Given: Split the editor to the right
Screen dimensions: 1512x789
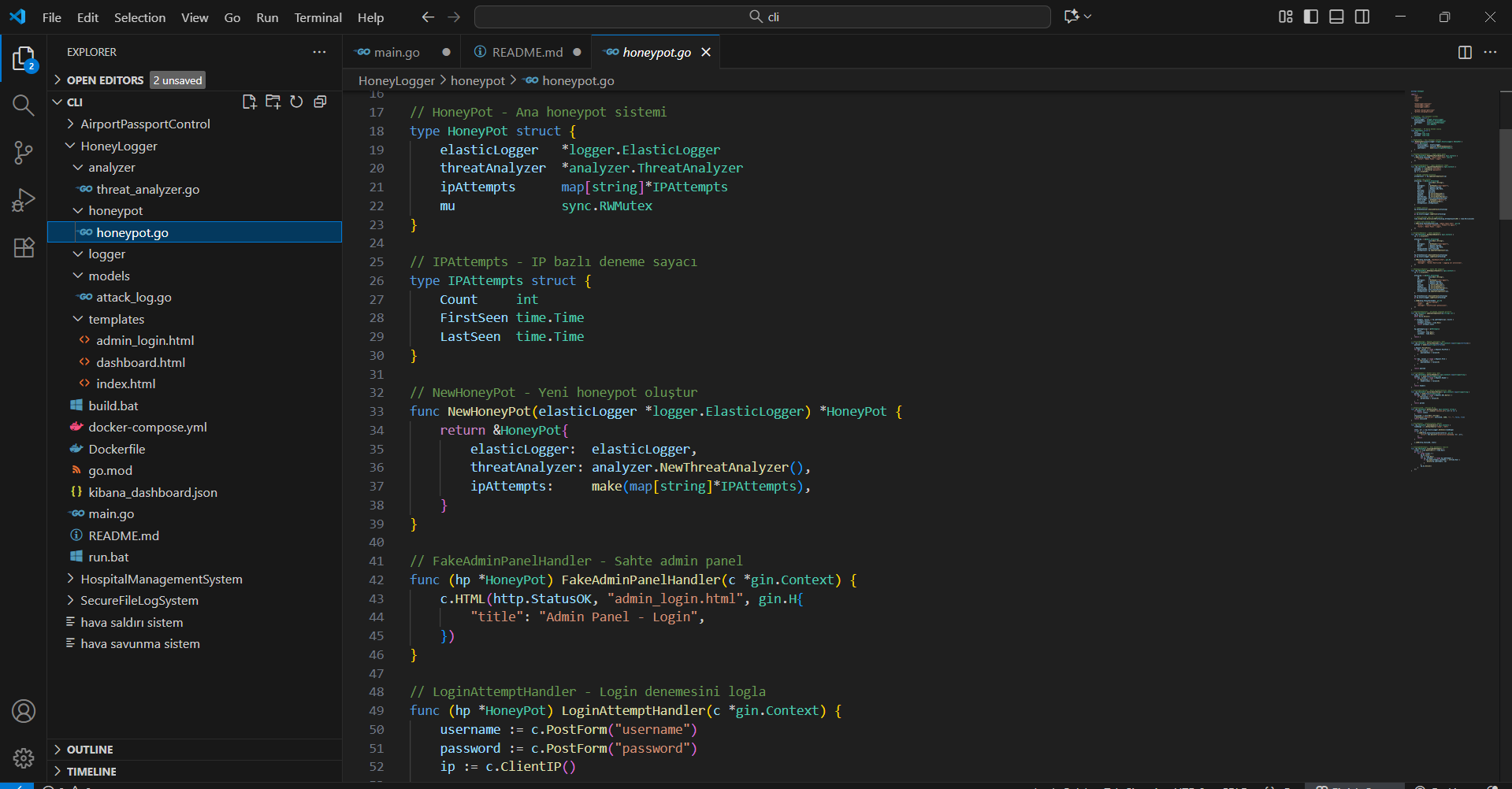Looking at the screenshot, I should coord(1465,52).
